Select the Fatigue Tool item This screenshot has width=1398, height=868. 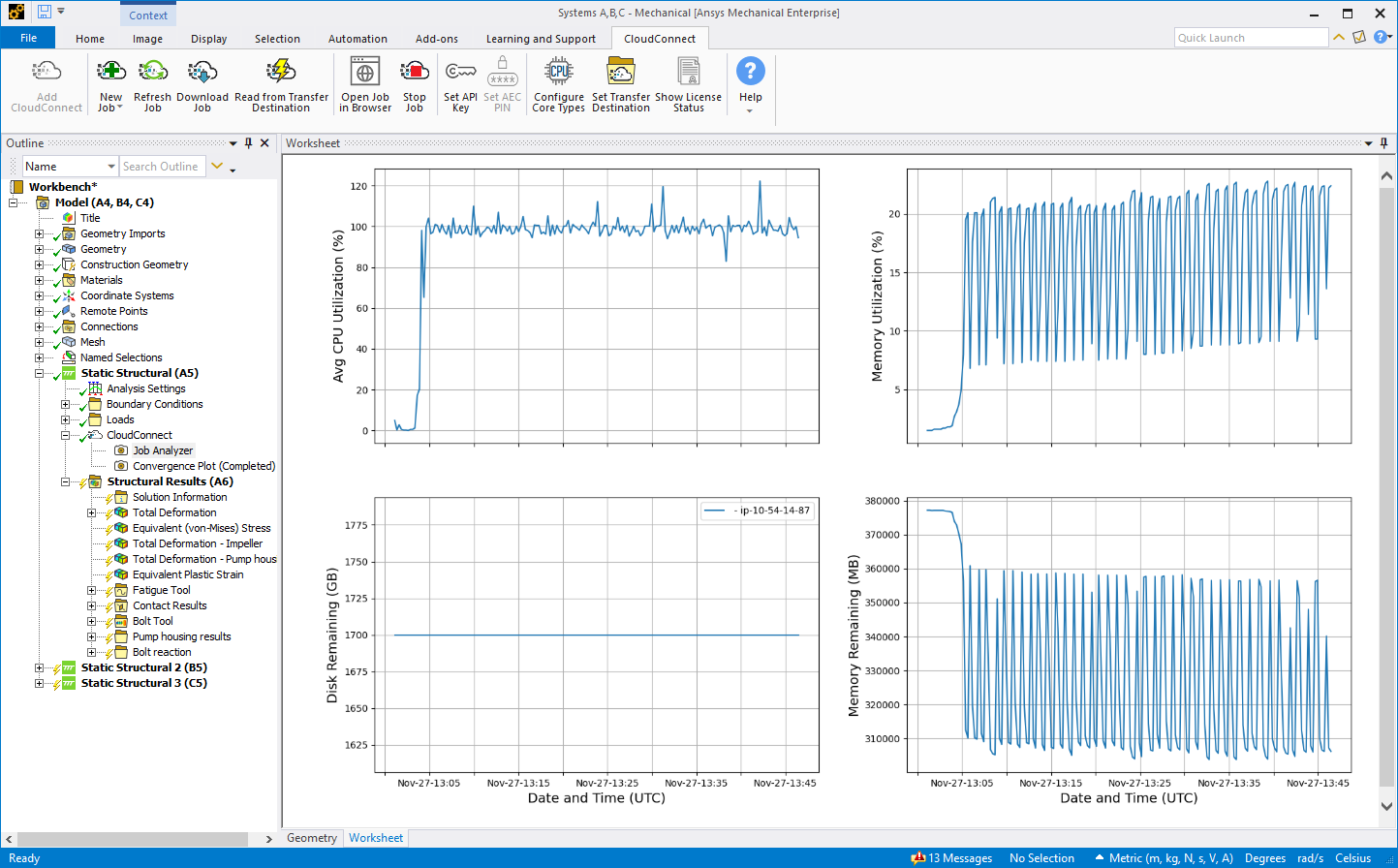coord(161,590)
